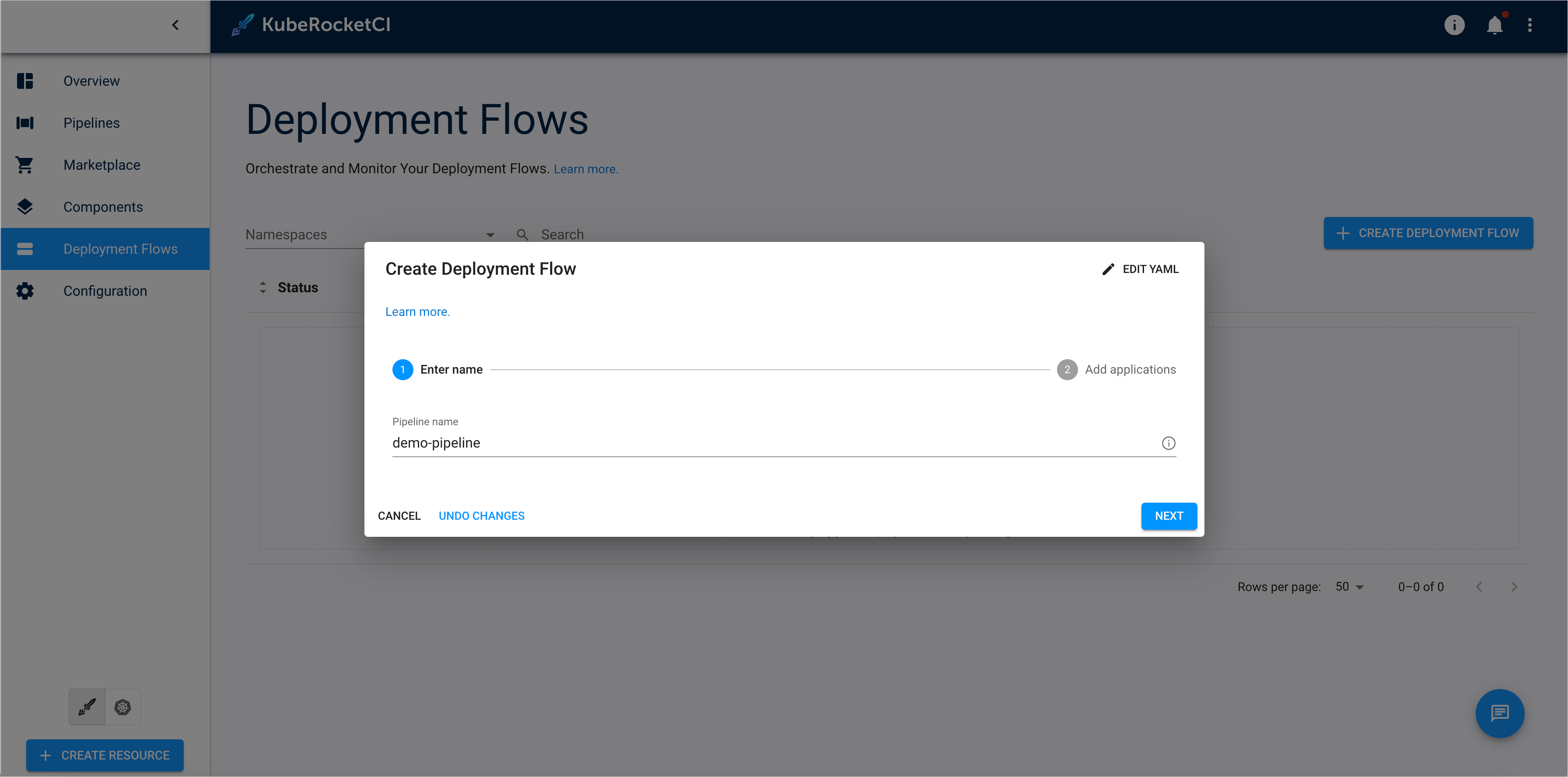Select the Marketplace cart icon

point(24,164)
